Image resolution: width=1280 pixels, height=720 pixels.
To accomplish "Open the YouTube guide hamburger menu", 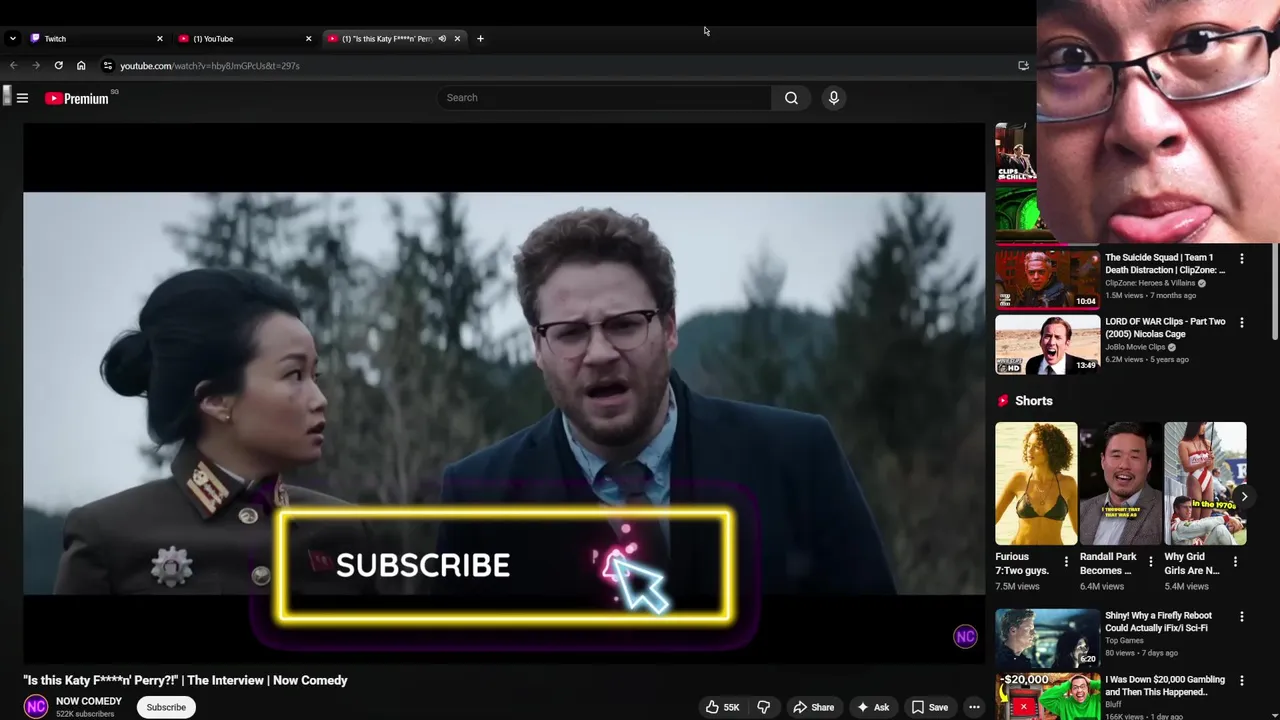I will click(x=22, y=98).
